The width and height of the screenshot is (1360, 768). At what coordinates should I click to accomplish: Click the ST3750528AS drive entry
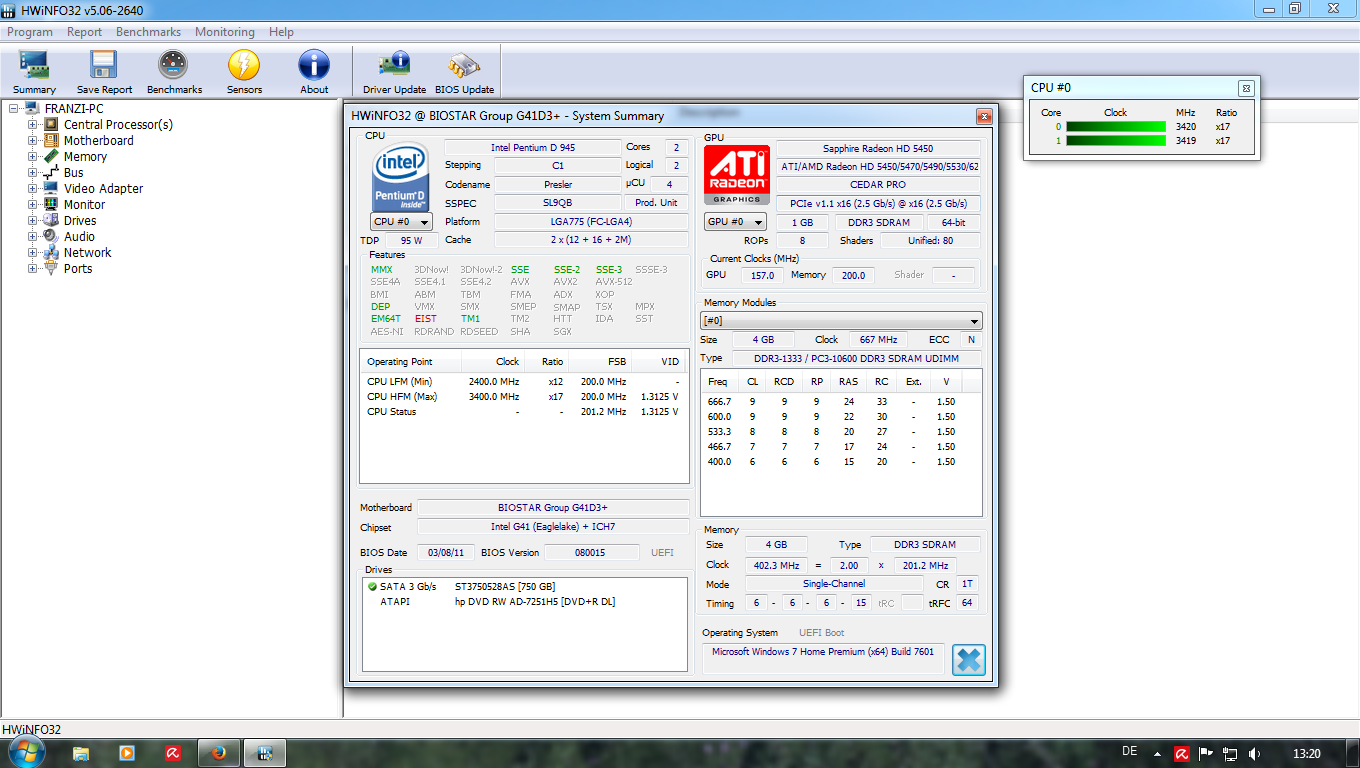point(505,587)
